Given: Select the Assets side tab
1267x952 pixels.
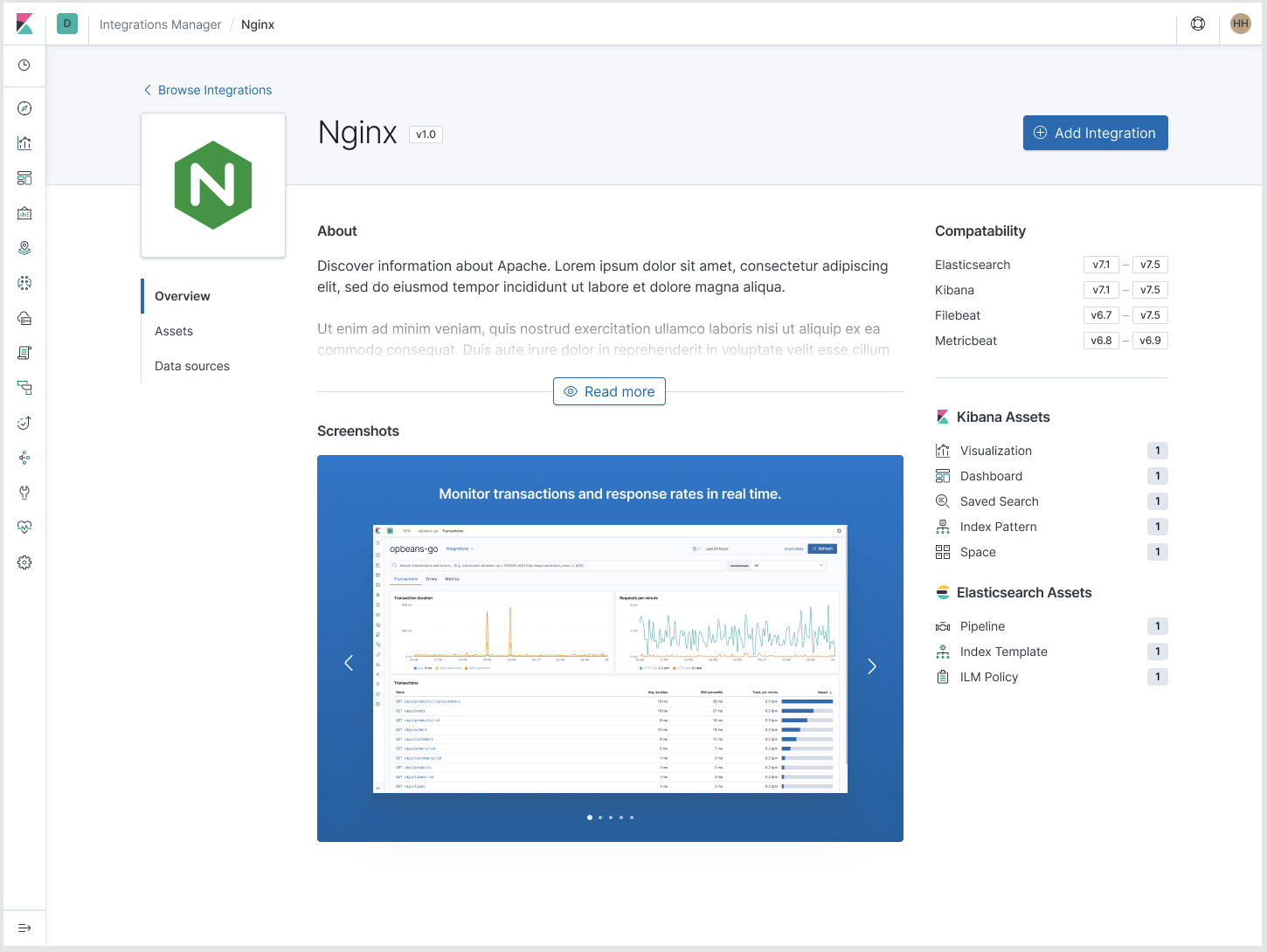Looking at the screenshot, I should pos(174,331).
